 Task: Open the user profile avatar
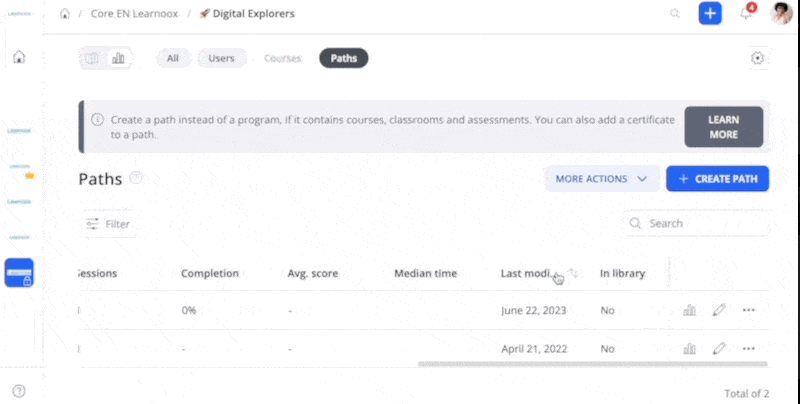(x=781, y=13)
